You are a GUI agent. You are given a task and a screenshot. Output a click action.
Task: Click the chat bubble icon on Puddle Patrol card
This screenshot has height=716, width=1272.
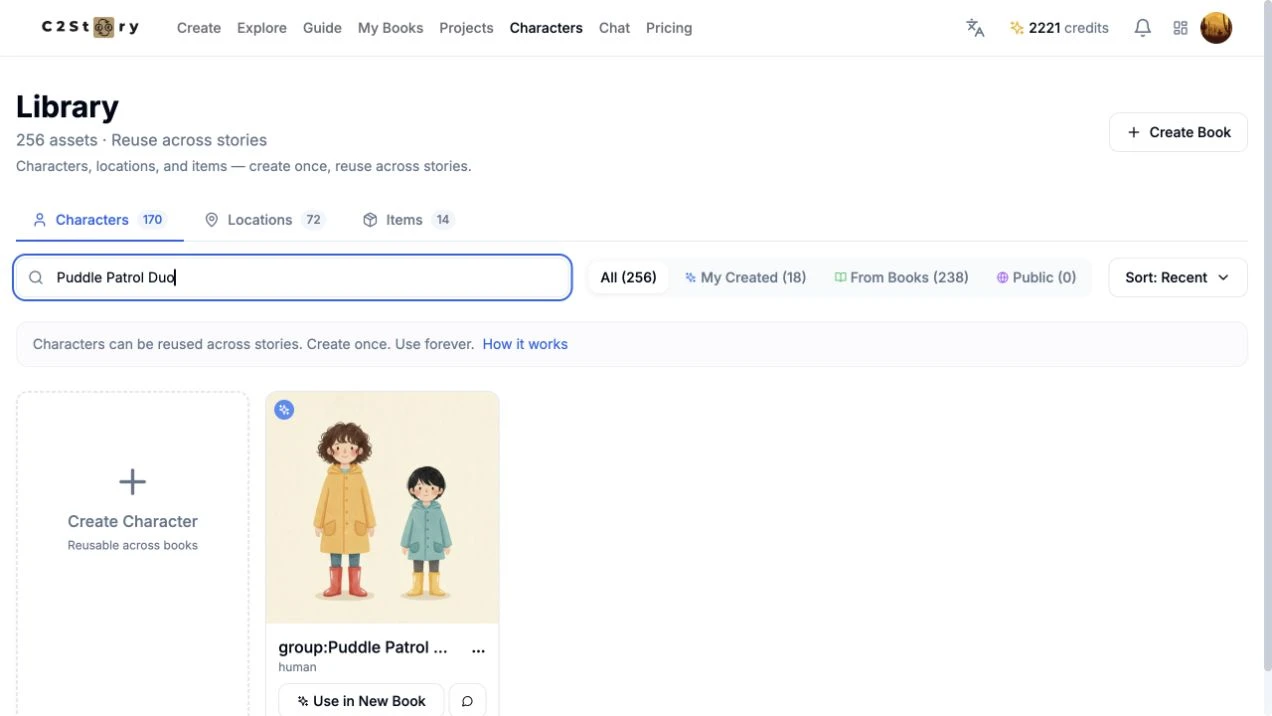click(467, 701)
